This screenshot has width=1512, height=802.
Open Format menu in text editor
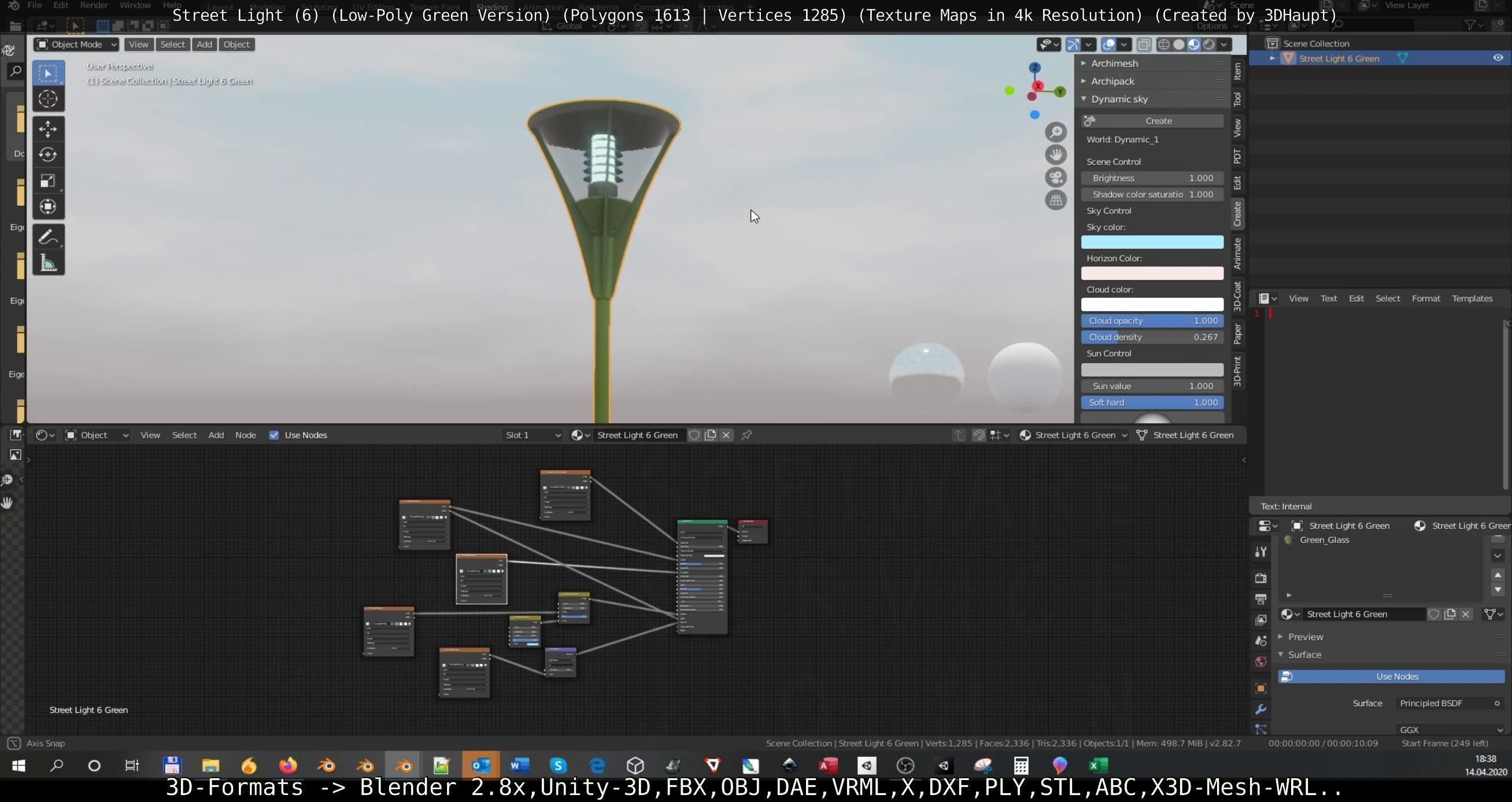point(1426,298)
